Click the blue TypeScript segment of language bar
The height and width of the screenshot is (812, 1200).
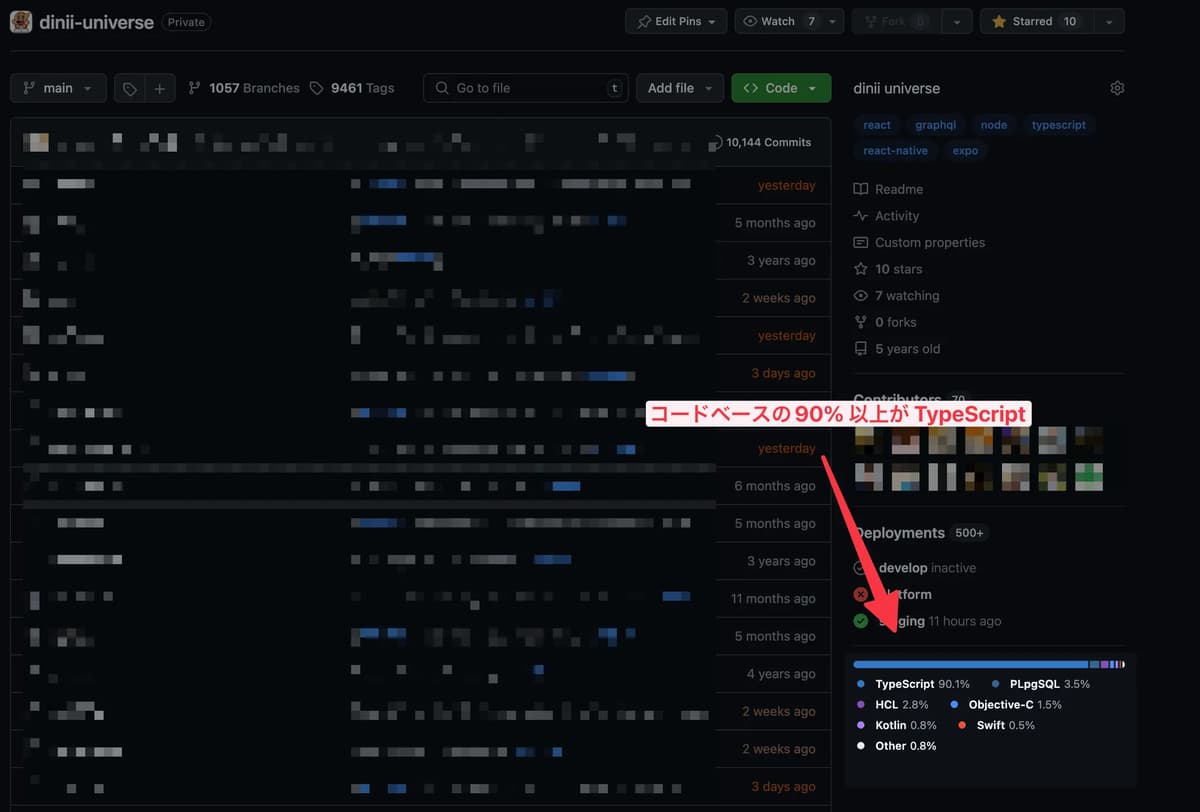(x=970, y=664)
